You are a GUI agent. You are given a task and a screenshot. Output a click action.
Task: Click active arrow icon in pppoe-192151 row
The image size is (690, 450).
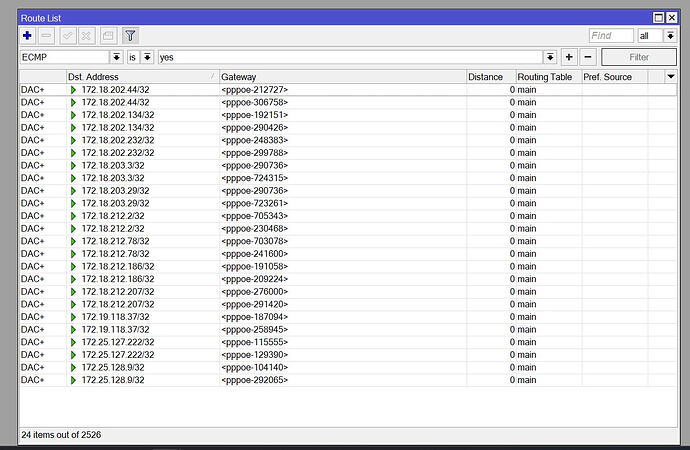[x=73, y=115]
